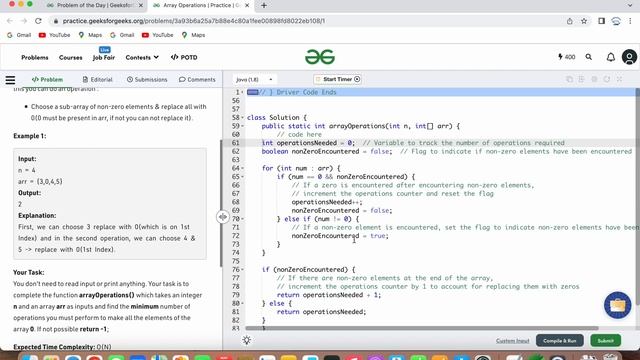The width and height of the screenshot is (640, 360).
Task: Open the Chrome three-dot menu
Action: pyautogui.click(x=630, y=21)
